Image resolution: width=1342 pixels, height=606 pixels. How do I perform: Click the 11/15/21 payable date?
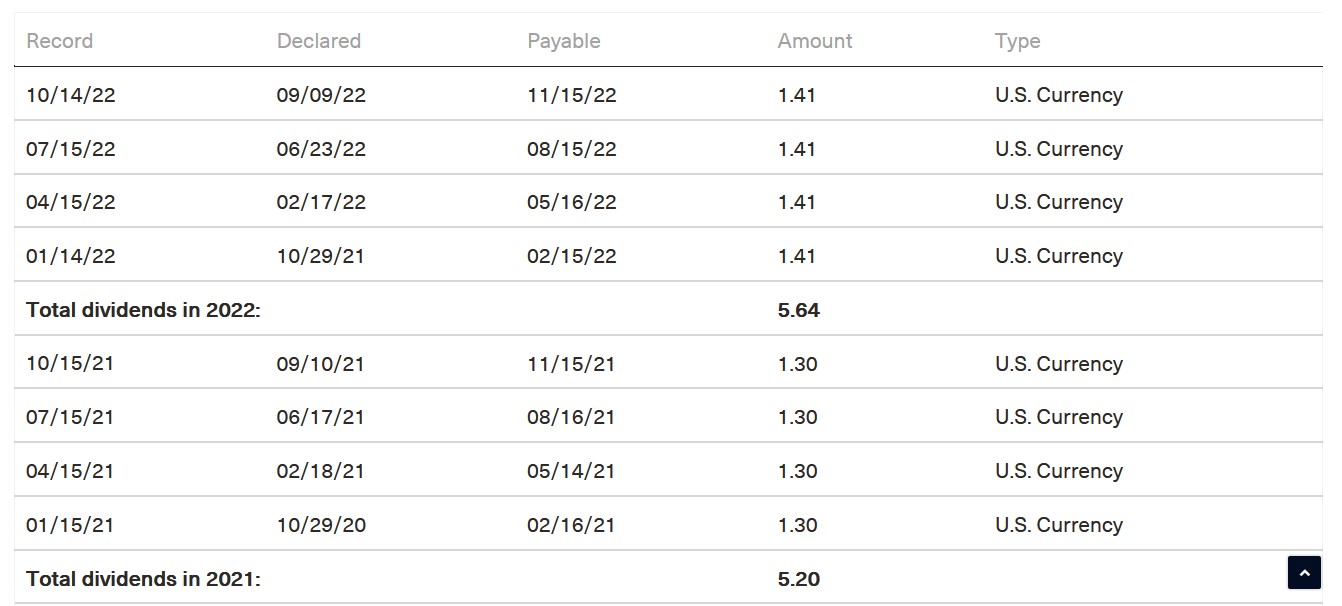tap(570, 364)
